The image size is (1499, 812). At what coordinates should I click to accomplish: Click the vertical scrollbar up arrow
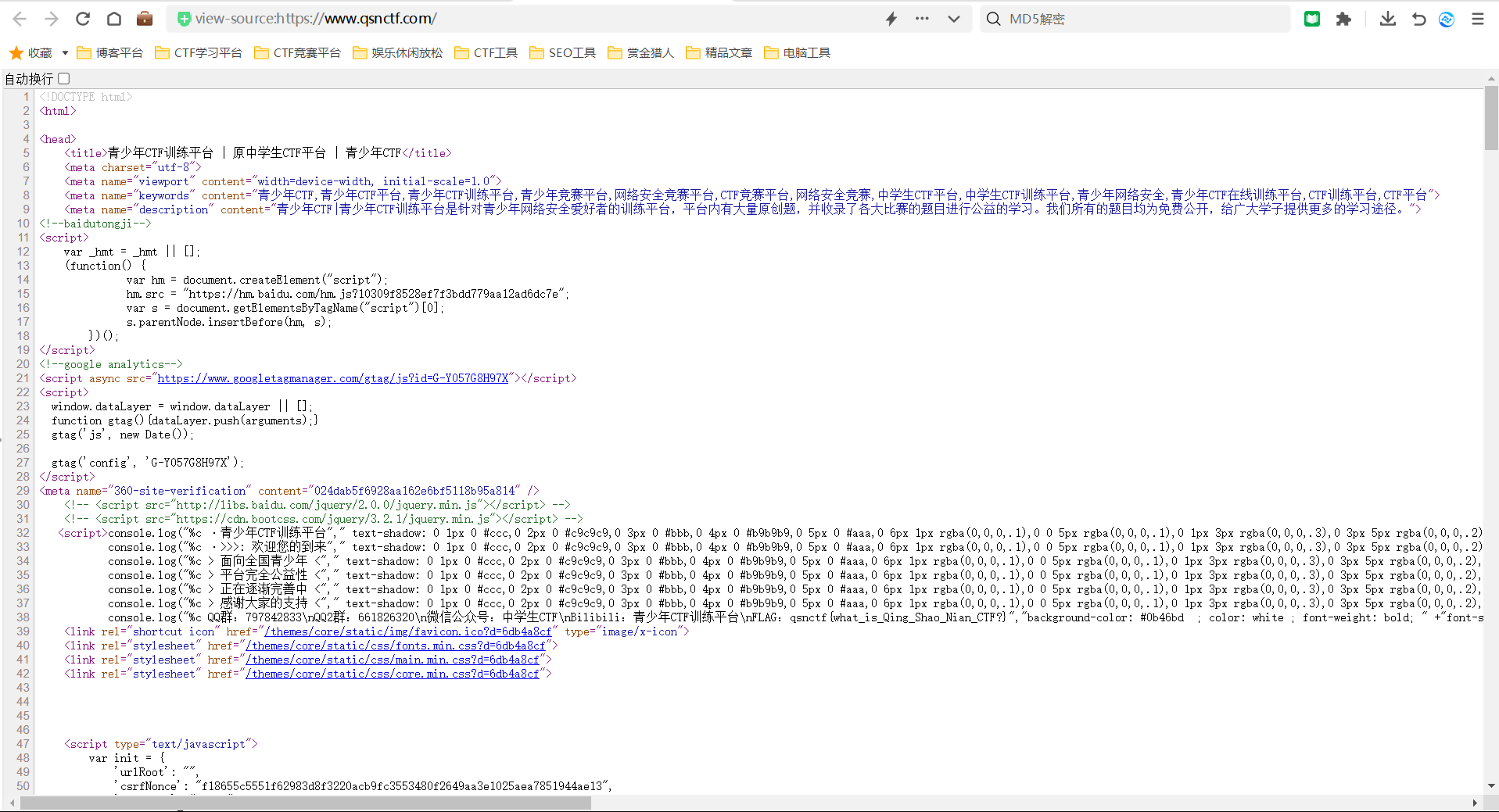pos(1491,79)
